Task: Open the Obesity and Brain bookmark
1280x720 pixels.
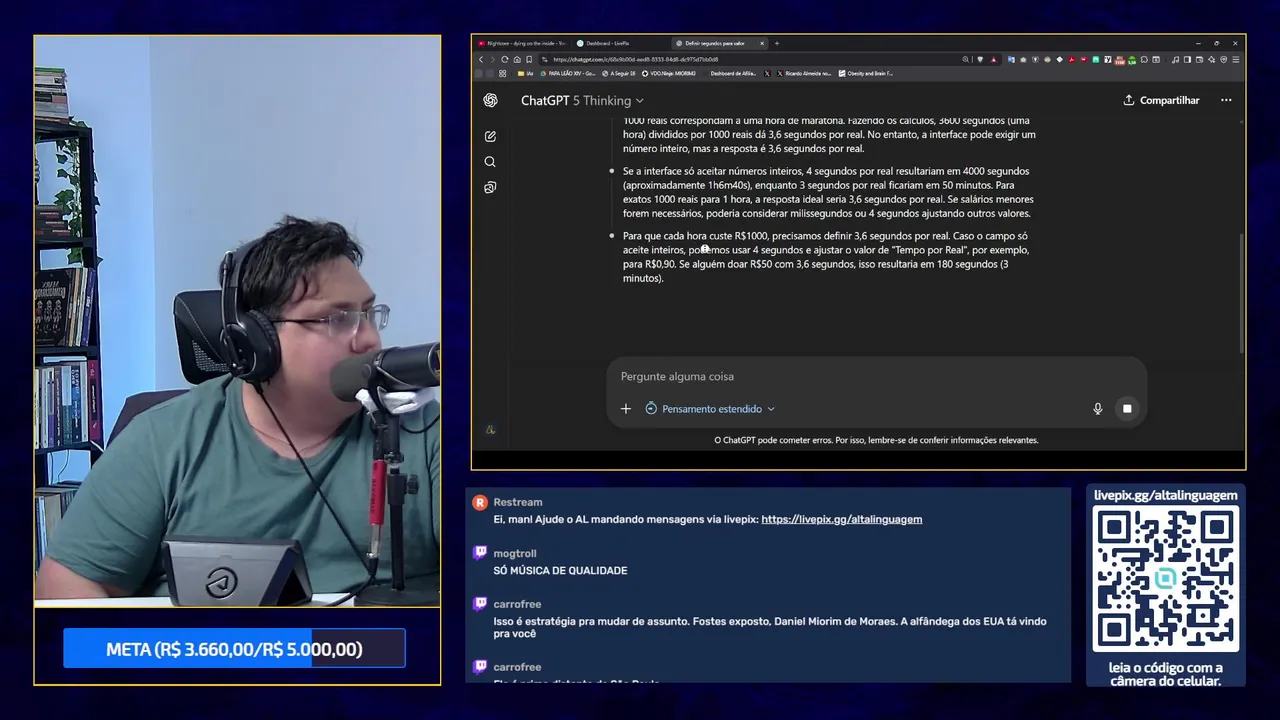Action: click(866, 73)
